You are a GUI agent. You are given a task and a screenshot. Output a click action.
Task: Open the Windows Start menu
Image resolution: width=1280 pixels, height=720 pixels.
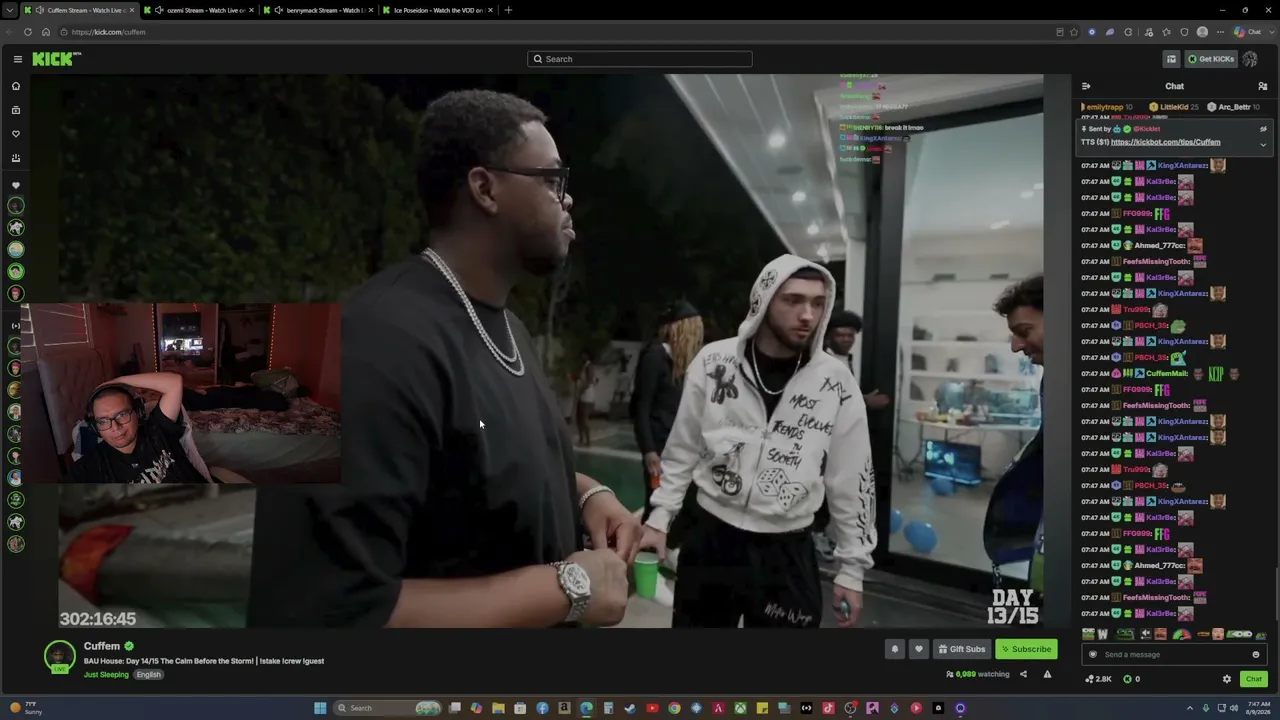point(320,708)
